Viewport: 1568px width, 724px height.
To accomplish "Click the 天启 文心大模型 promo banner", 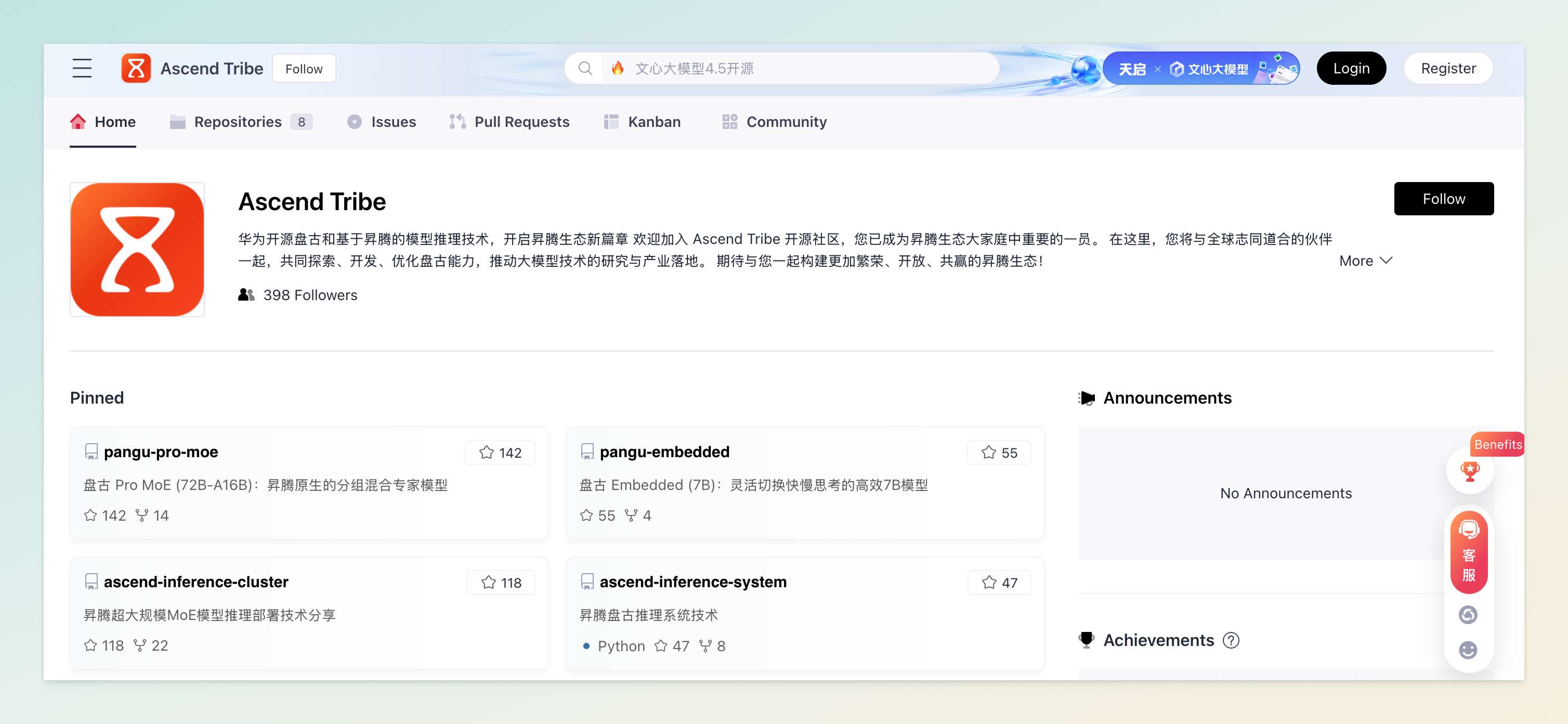I will tap(1200, 69).
